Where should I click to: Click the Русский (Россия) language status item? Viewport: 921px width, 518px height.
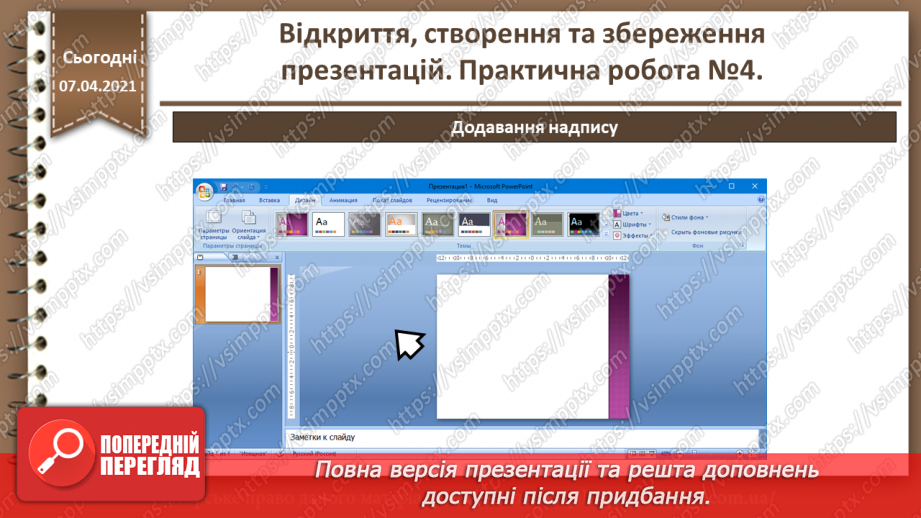(314, 454)
